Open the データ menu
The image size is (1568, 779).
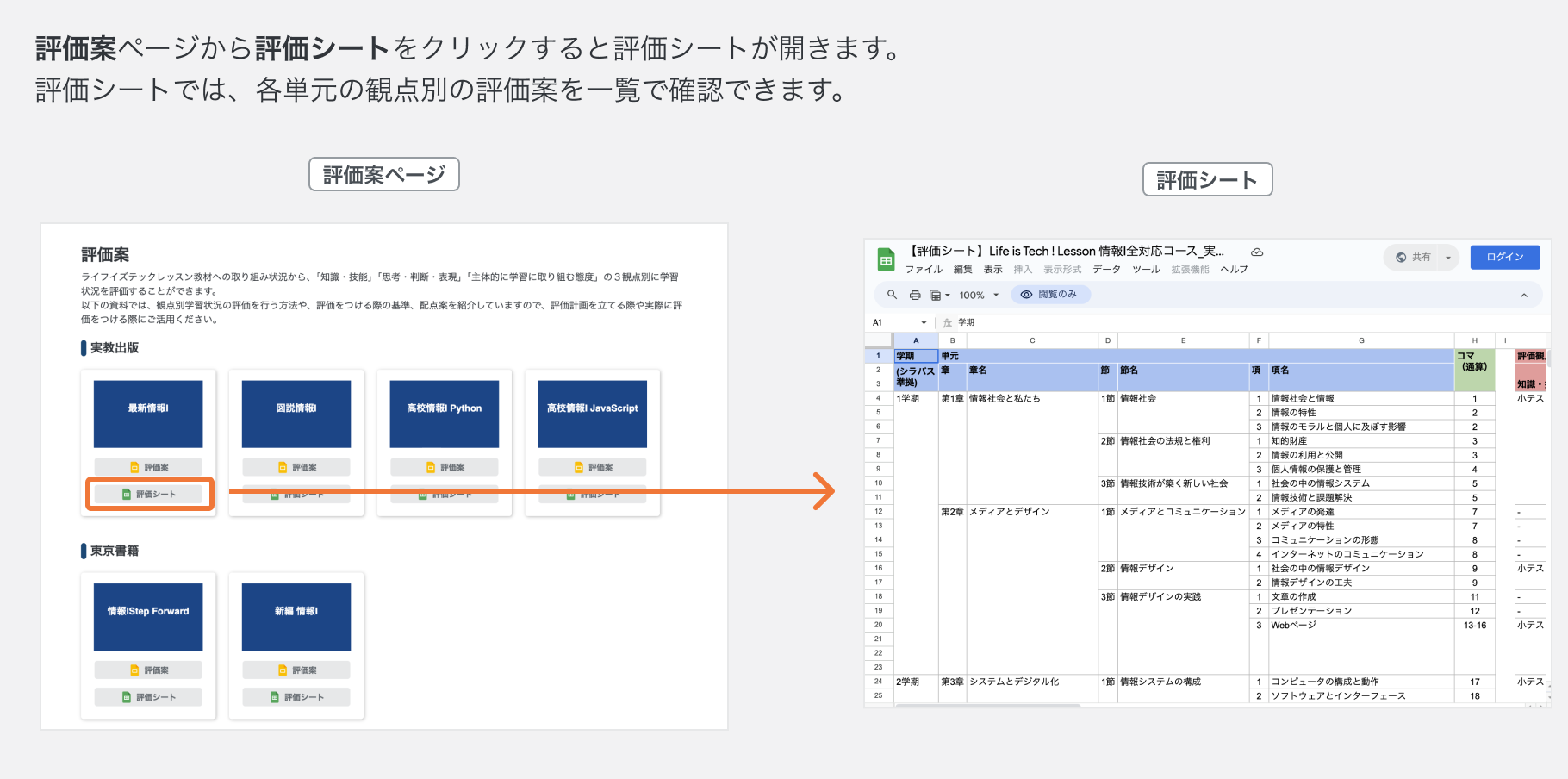[x=1106, y=270]
